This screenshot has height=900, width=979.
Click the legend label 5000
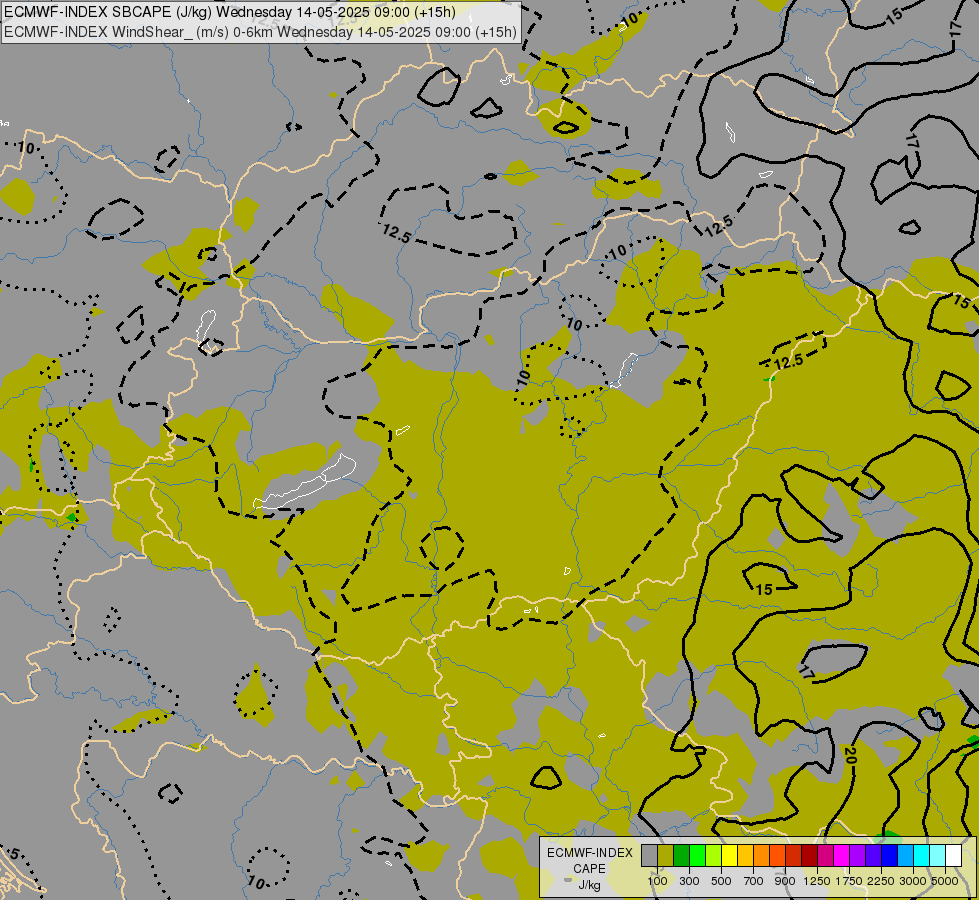945,881
